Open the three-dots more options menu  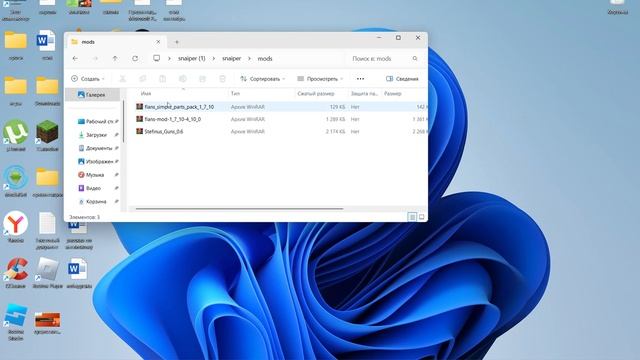click(360, 79)
